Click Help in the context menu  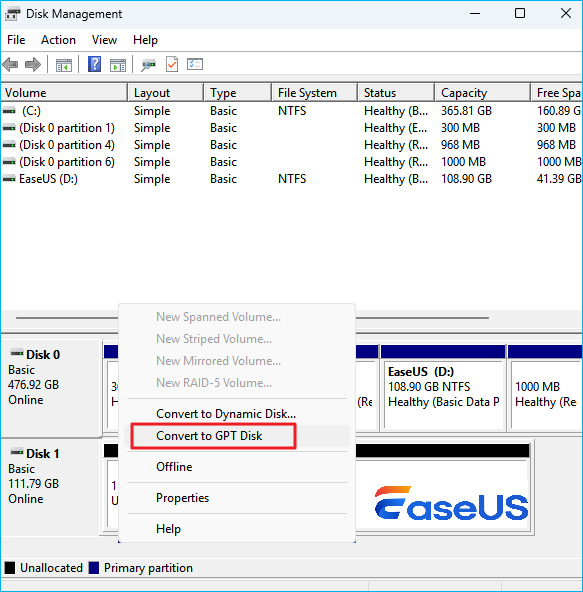237,529
